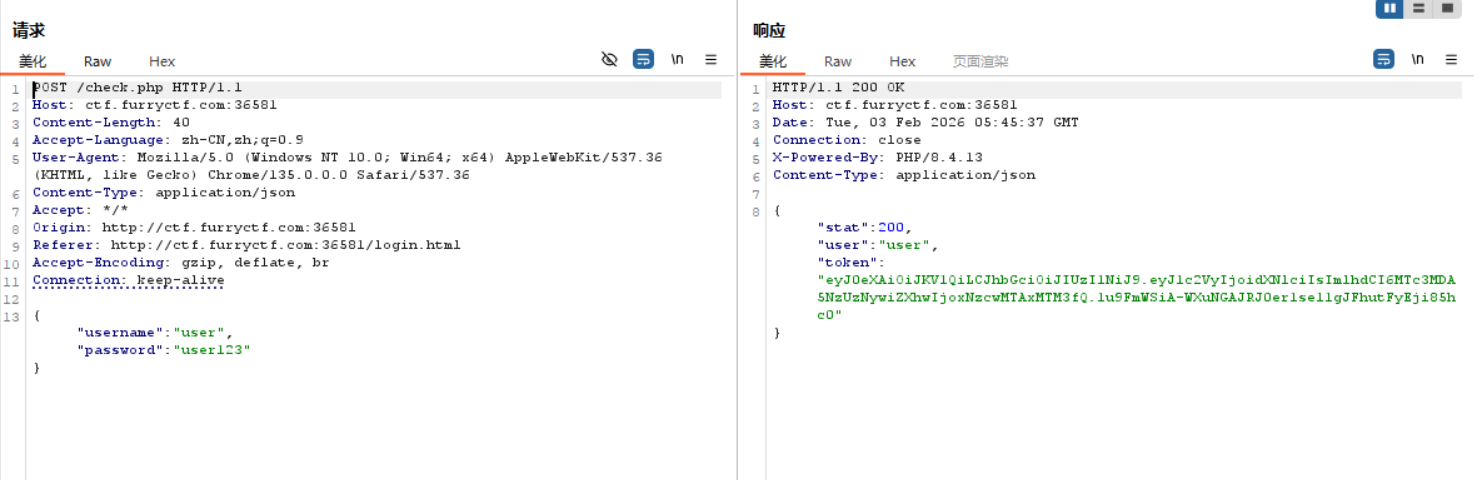The image size is (1474, 480).
Task: Show \n line breaks in response panel
Action: tap(1417, 60)
